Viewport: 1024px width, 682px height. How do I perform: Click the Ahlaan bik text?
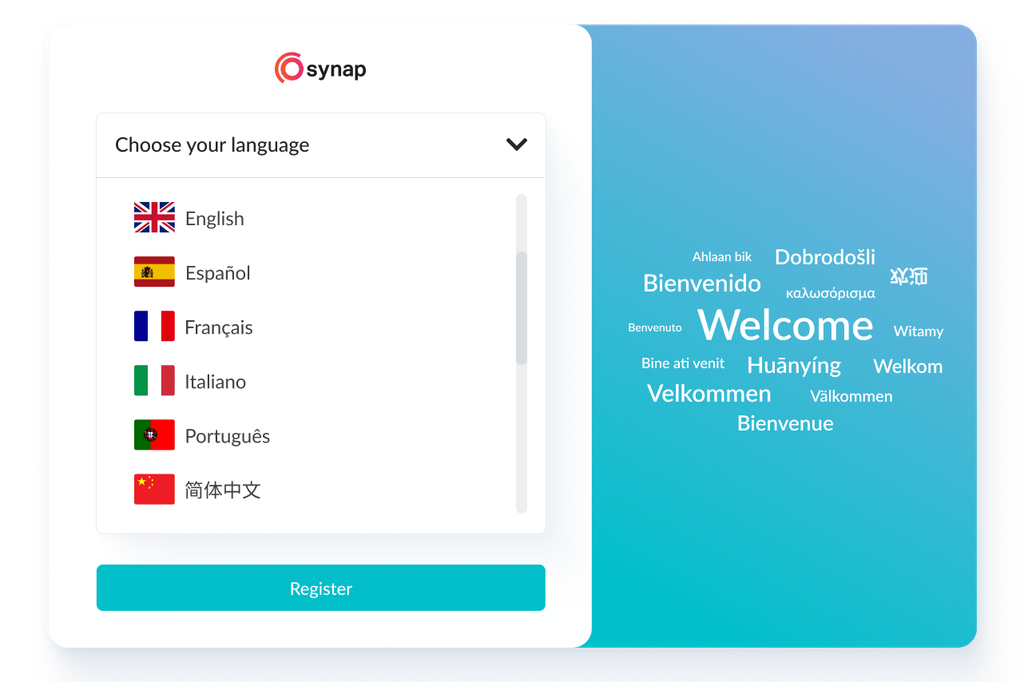[722, 257]
